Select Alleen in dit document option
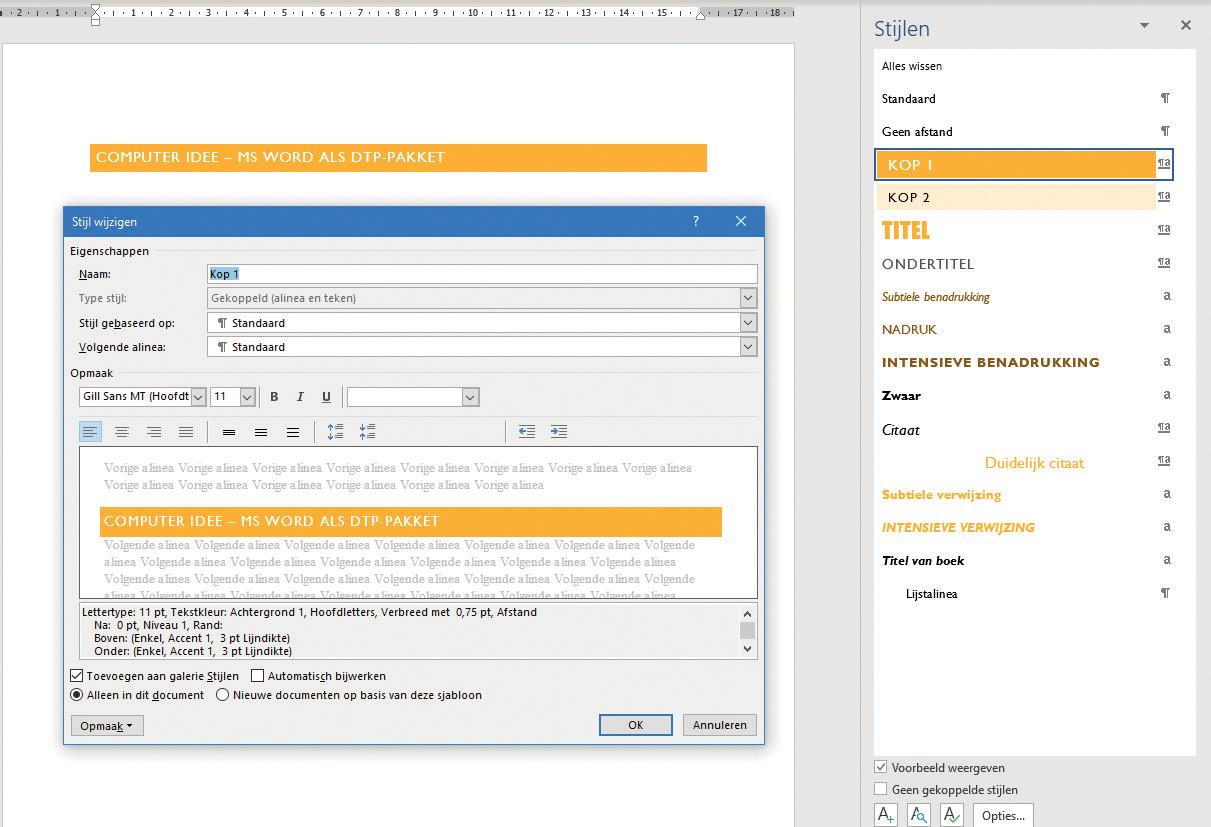Screen dimensions: 1211x827 coord(77,695)
